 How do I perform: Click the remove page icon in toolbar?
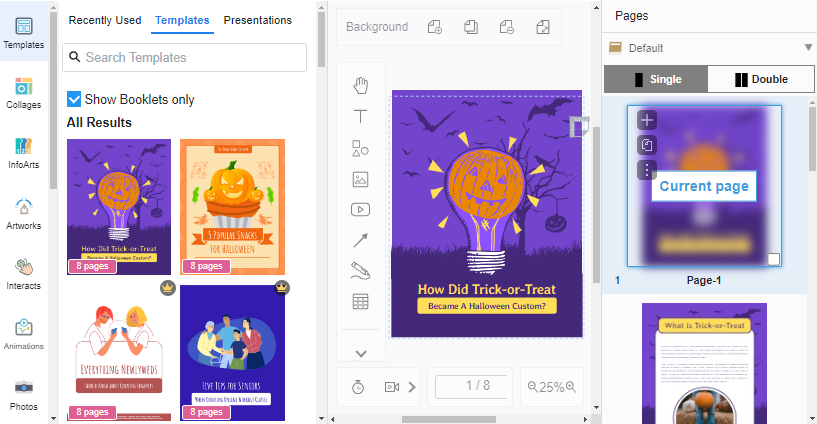(506, 27)
